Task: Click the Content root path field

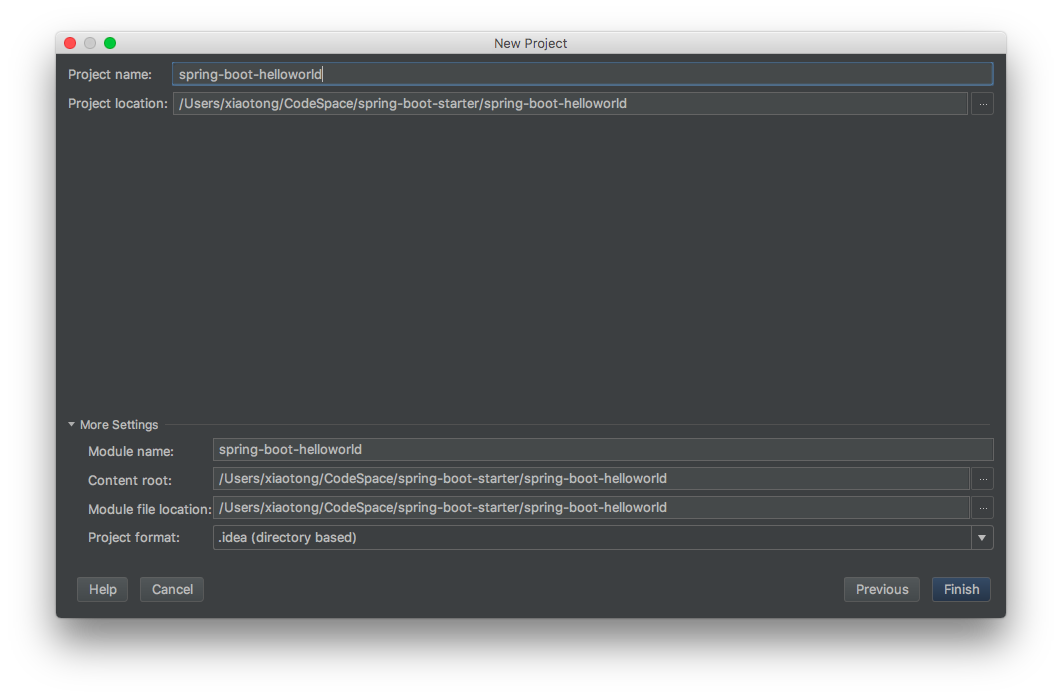Action: (591, 479)
